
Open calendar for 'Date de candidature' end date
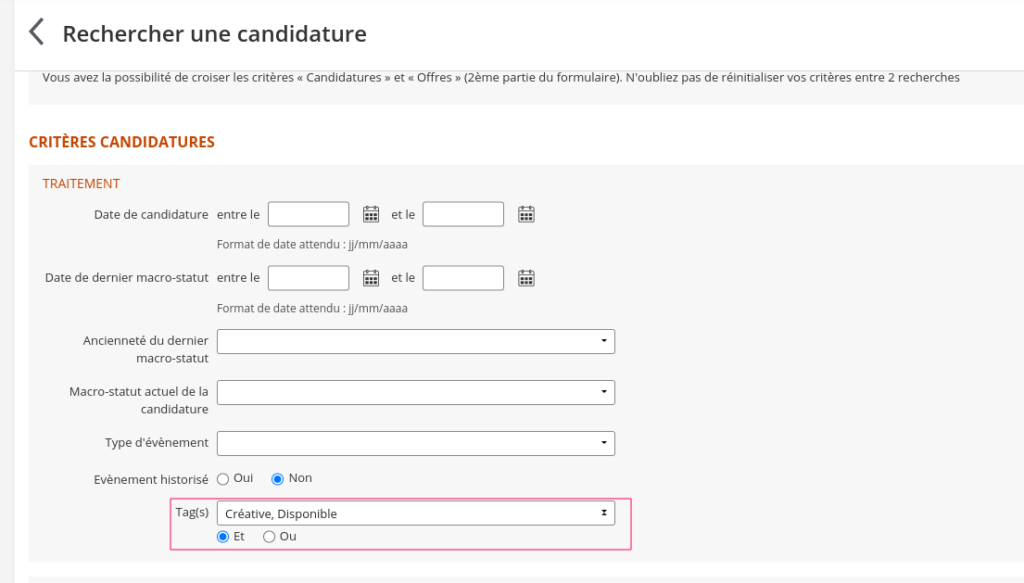(x=526, y=214)
